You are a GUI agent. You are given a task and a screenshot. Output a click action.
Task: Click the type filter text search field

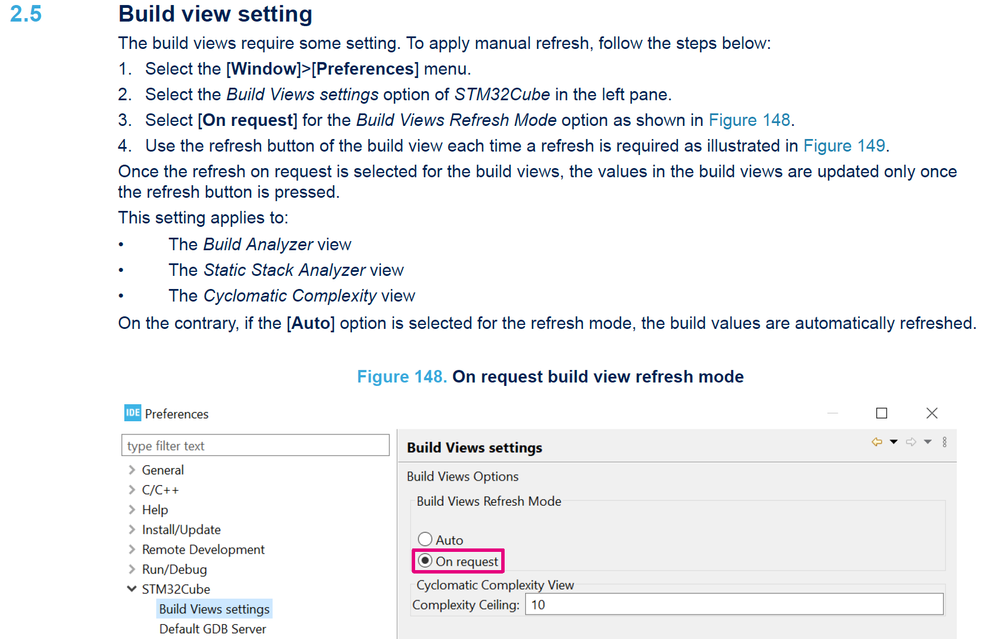point(255,444)
